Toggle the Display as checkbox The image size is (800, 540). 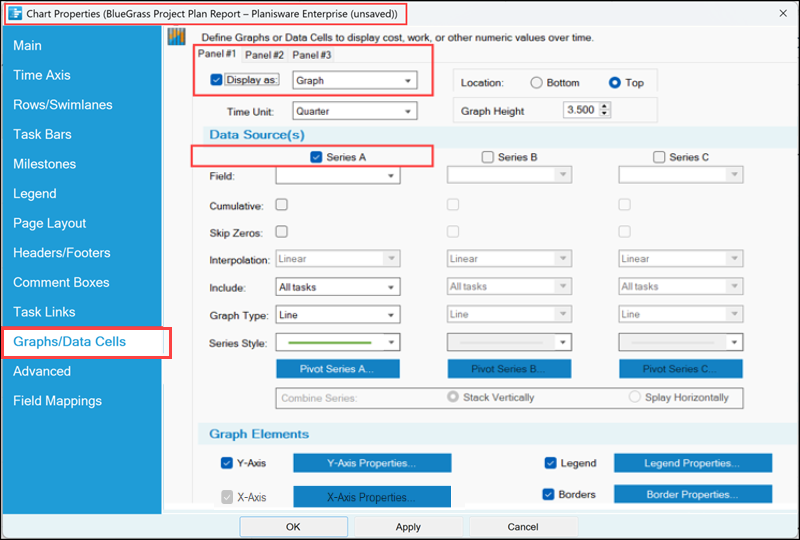point(216,80)
